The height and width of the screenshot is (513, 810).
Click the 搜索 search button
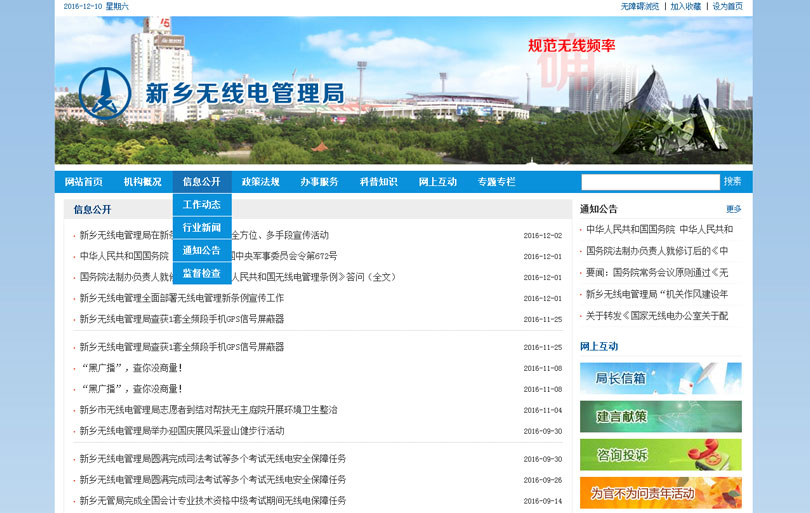(733, 182)
